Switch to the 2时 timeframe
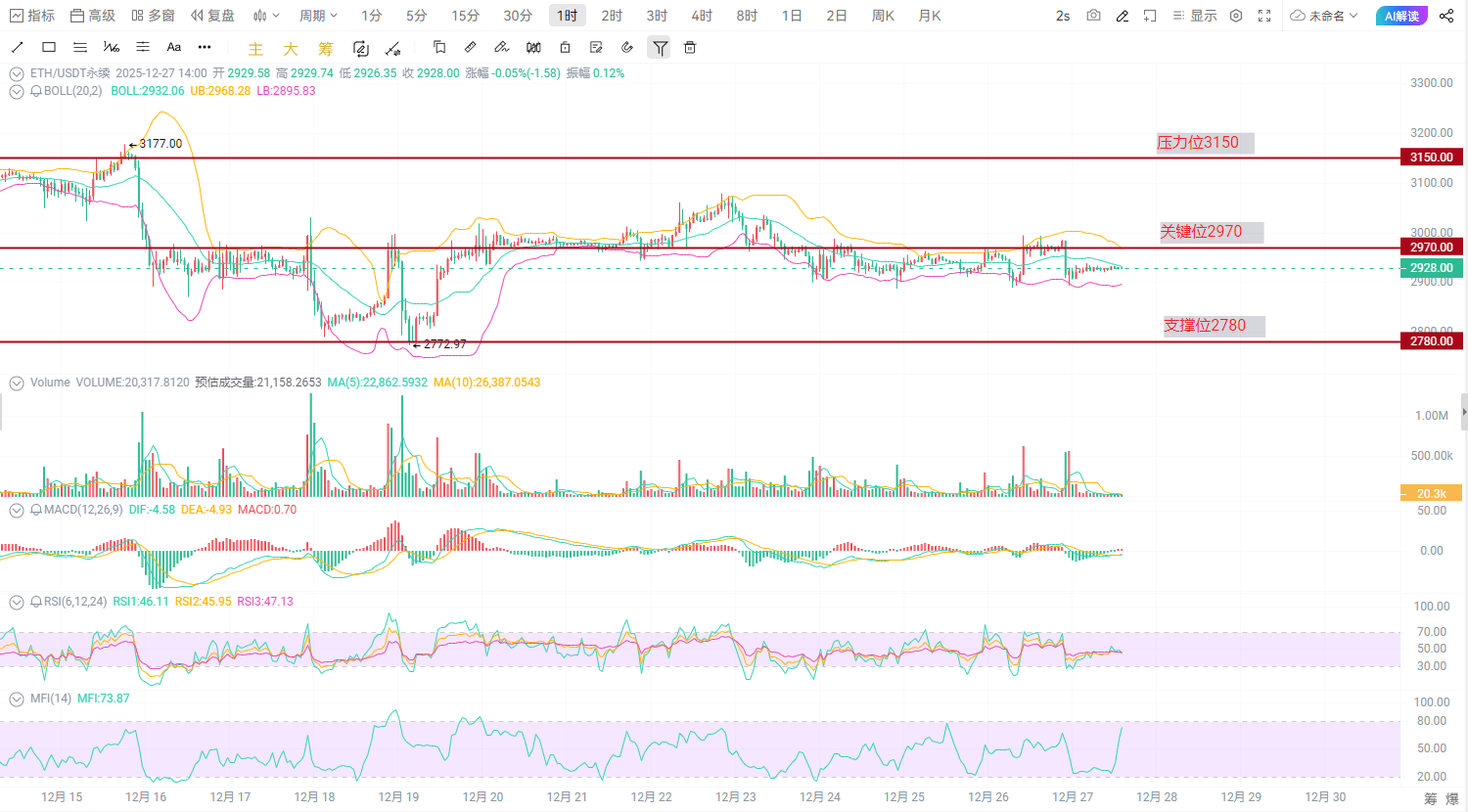 click(x=612, y=16)
